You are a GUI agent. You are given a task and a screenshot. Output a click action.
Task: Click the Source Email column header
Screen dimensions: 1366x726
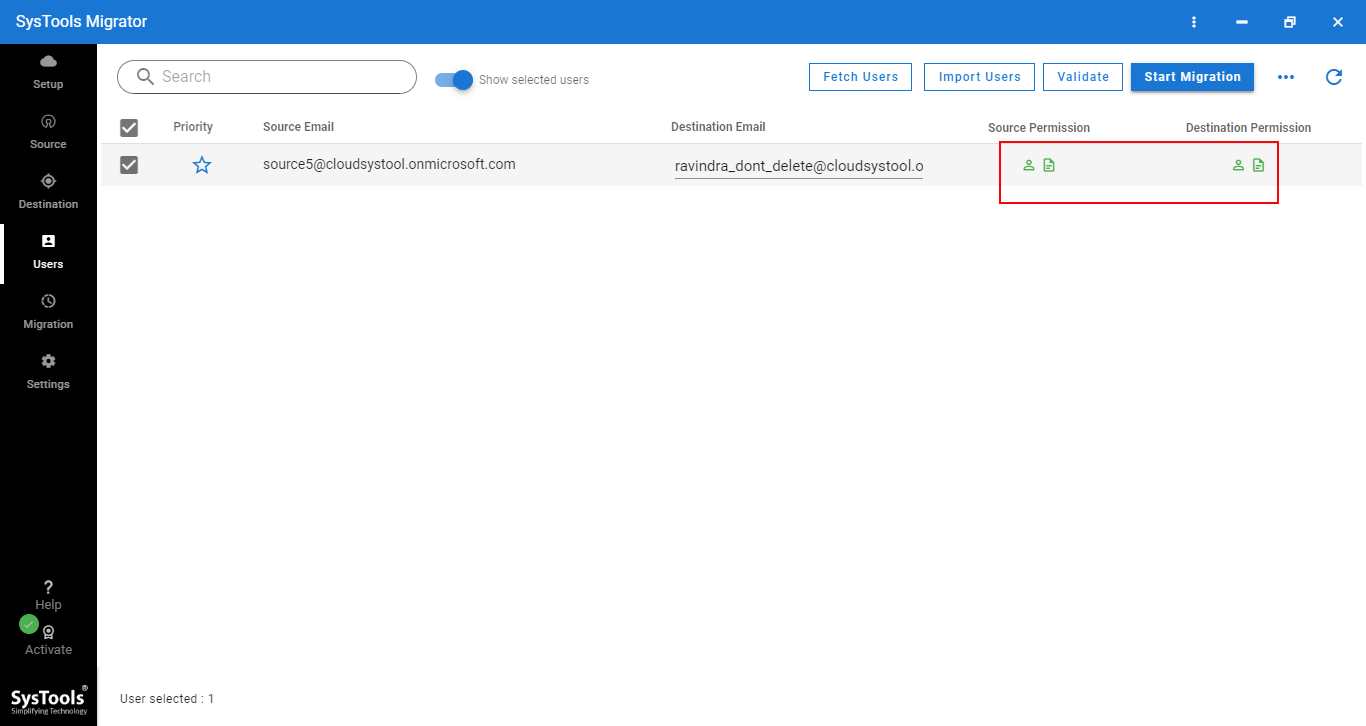[x=298, y=127]
